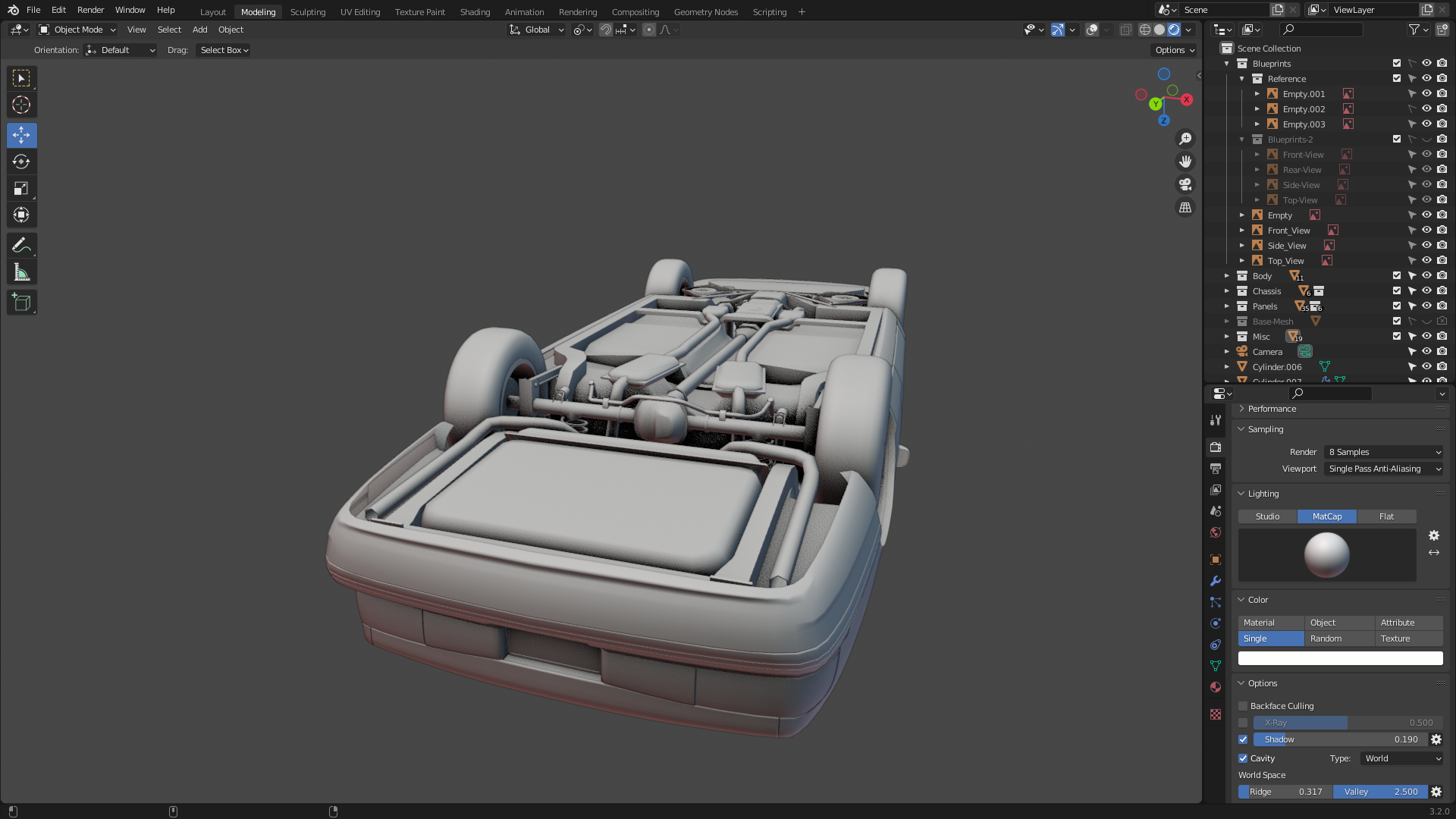Screen dimensions: 1456x819
Task: Switch to perspective/orthographic grid icon
Action: click(x=1185, y=207)
